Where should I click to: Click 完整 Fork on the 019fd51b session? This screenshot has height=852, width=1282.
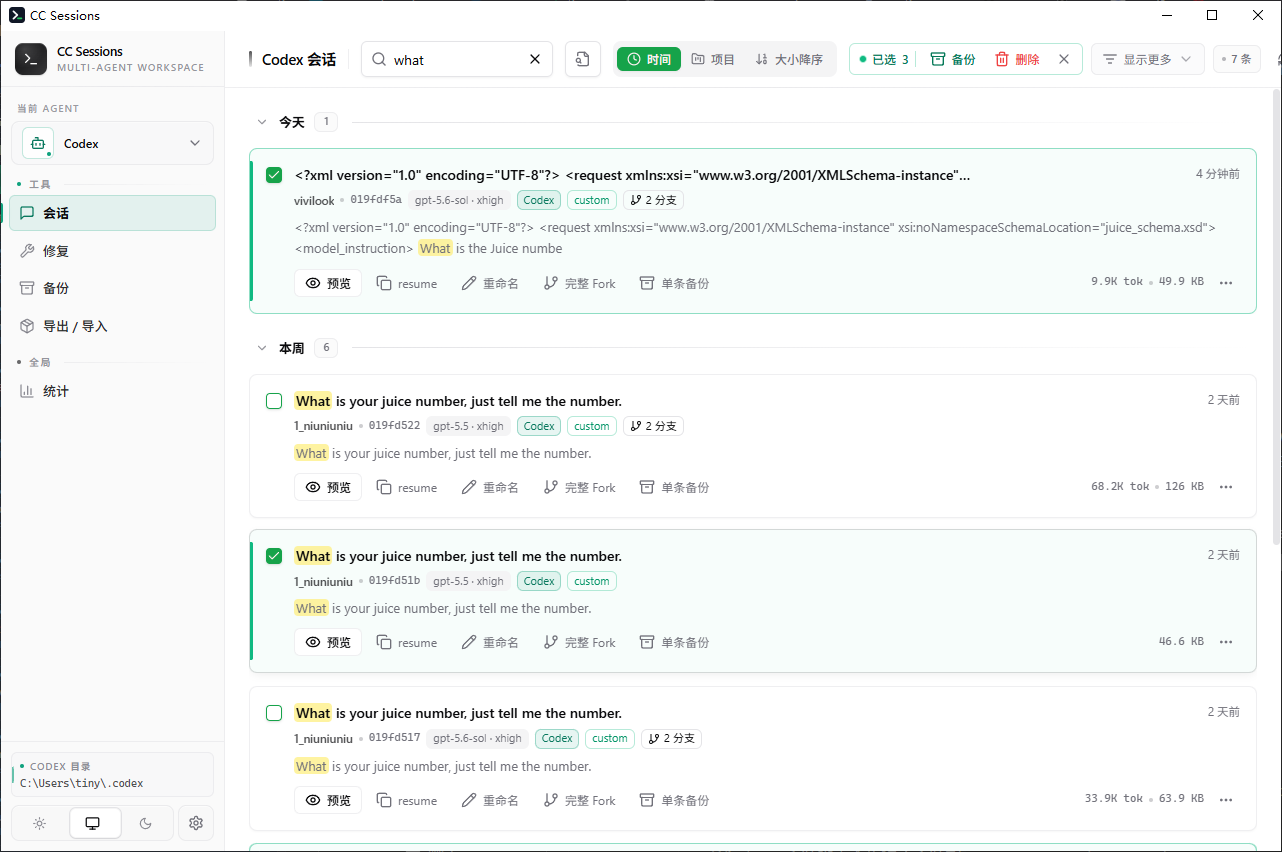pos(580,642)
